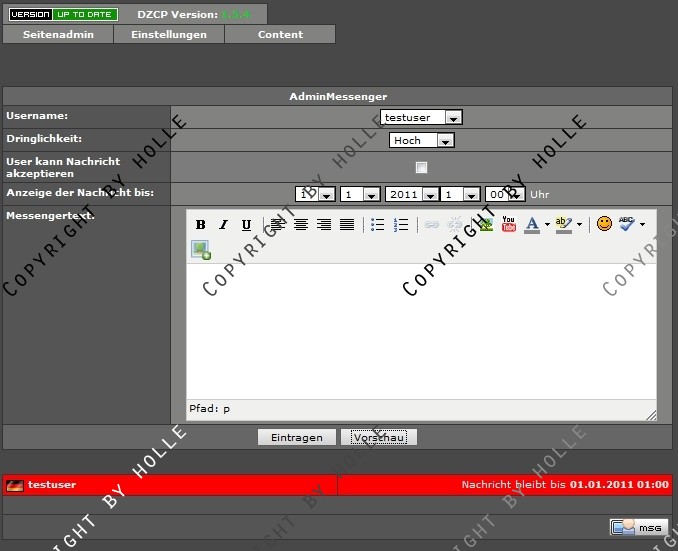
Task: Open the Einstellungen menu tab
Action: tap(169, 34)
